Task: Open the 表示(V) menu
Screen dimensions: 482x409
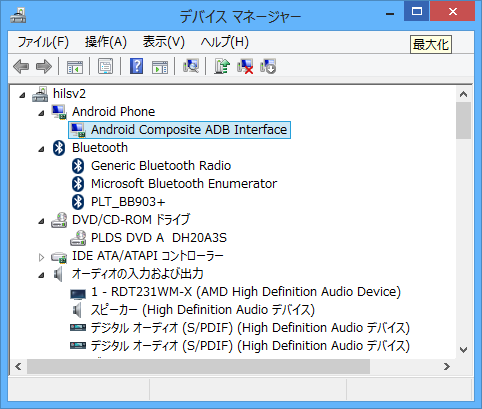Action: tap(164, 42)
